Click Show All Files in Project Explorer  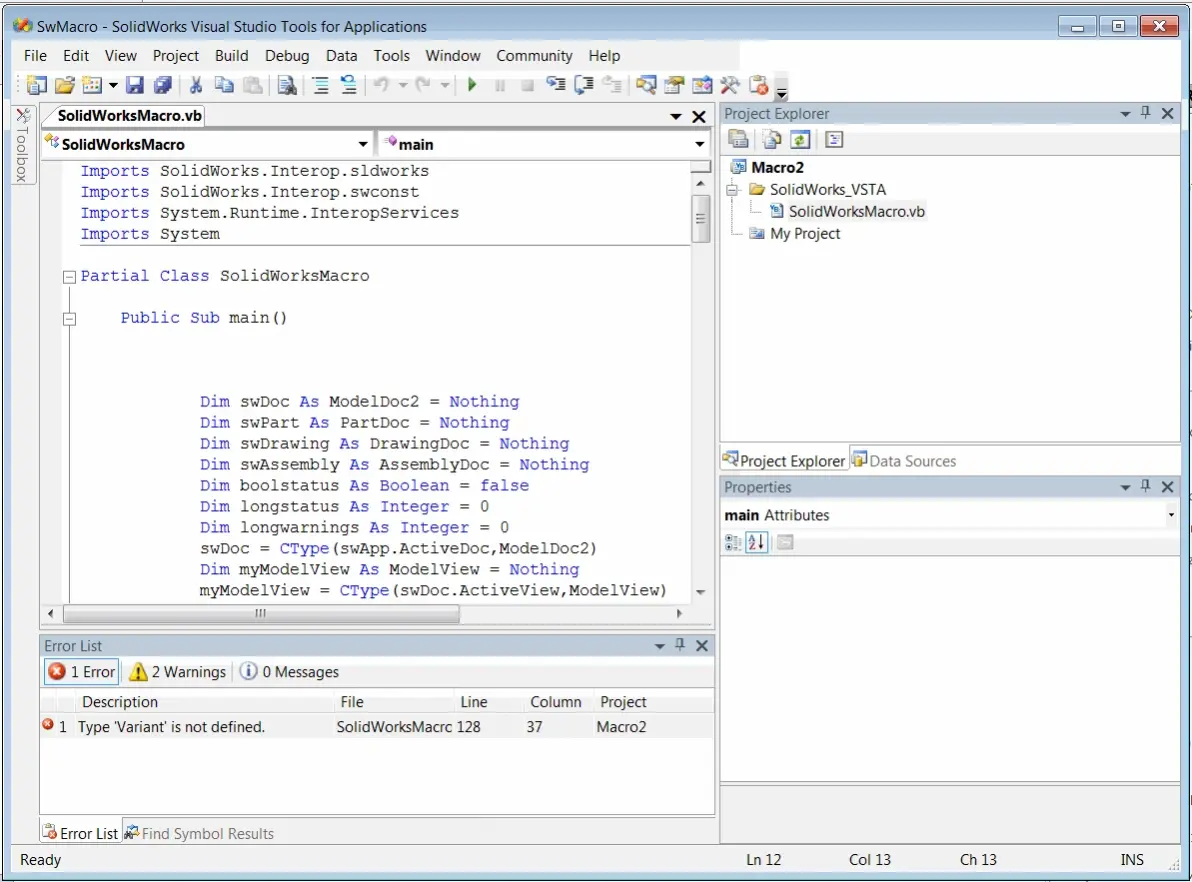772,139
